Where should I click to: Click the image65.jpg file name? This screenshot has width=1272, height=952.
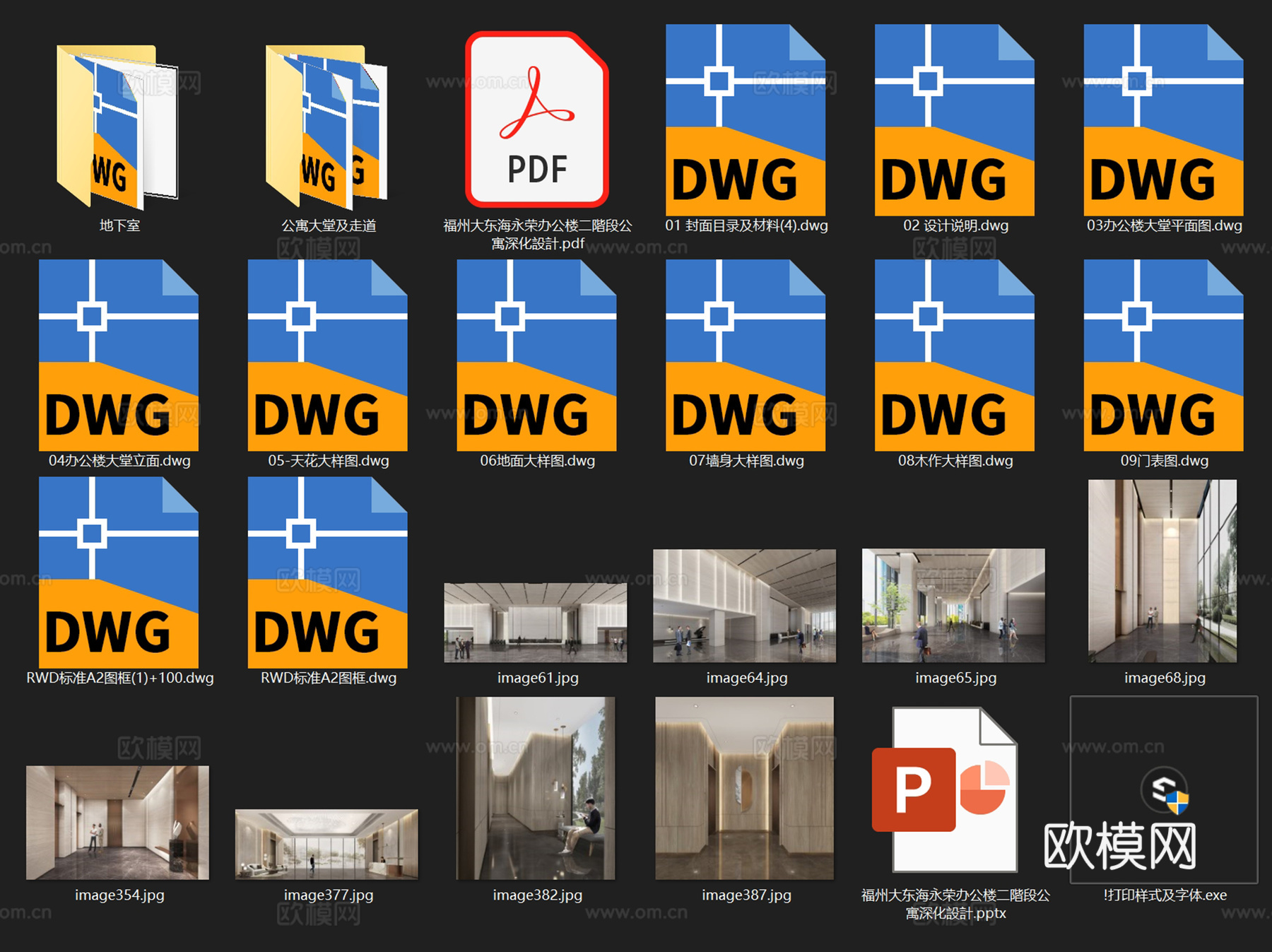956,678
